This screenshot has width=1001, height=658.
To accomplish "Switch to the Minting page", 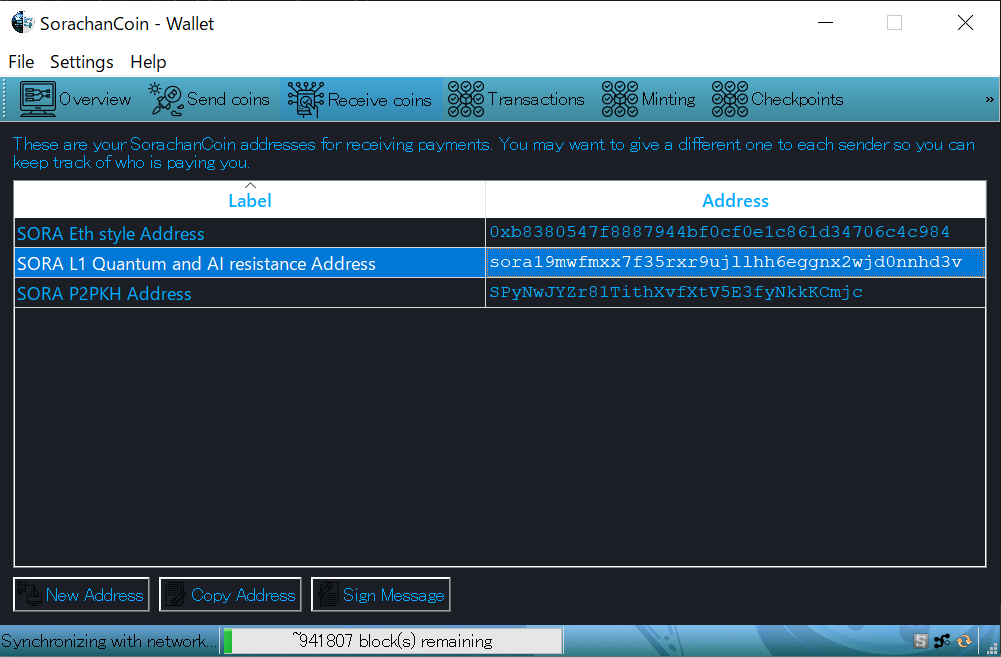I will (x=649, y=100).
